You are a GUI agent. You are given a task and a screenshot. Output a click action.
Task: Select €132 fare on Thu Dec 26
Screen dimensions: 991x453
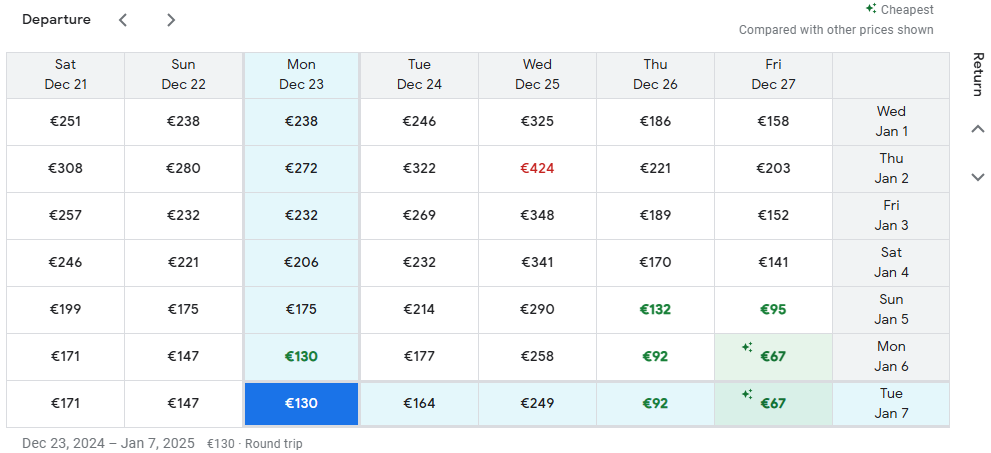coord(655,309)
